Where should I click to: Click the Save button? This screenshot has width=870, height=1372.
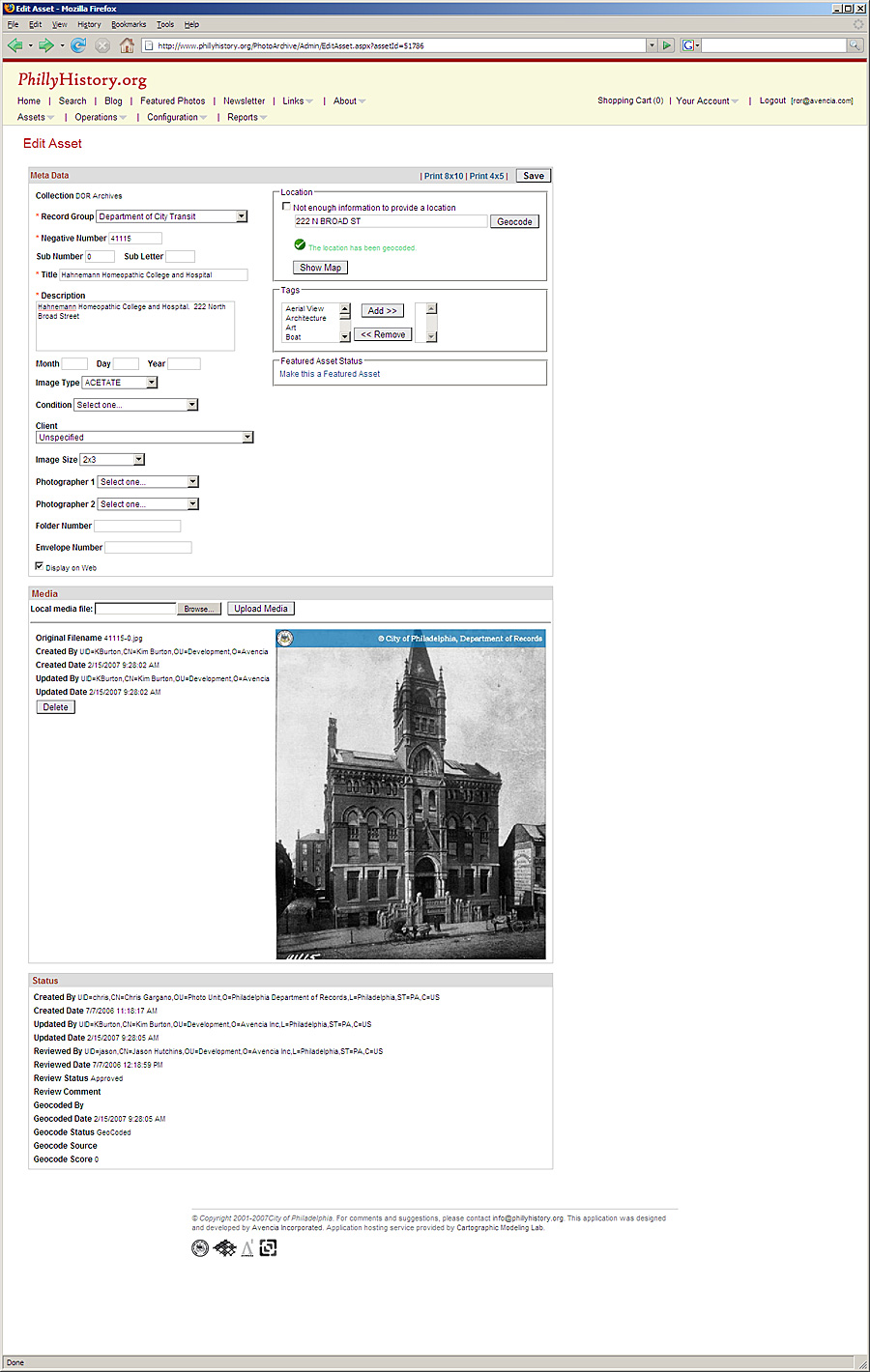click(x=534, y=176)
